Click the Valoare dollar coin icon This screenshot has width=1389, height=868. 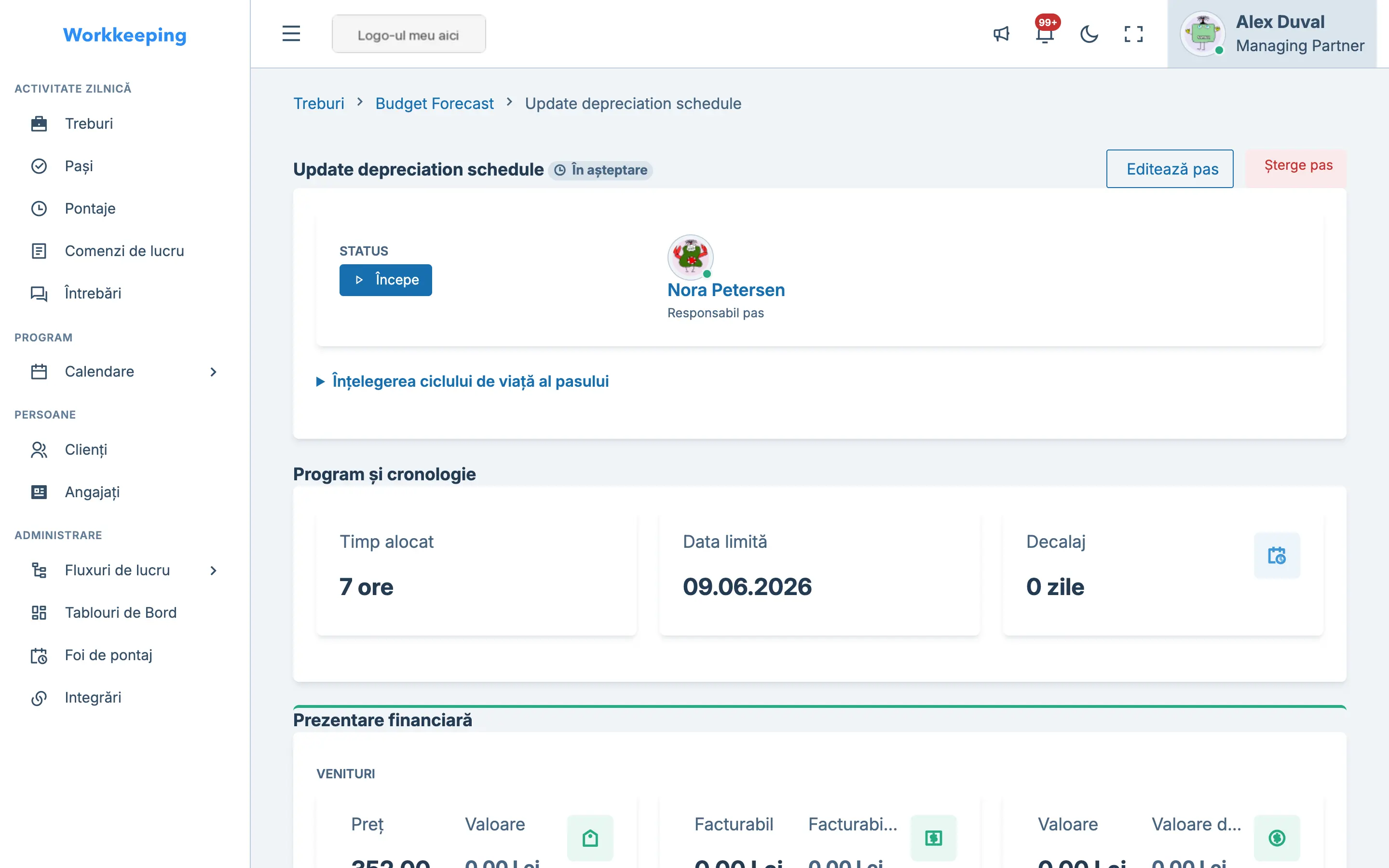click(x=1277, y=838)
